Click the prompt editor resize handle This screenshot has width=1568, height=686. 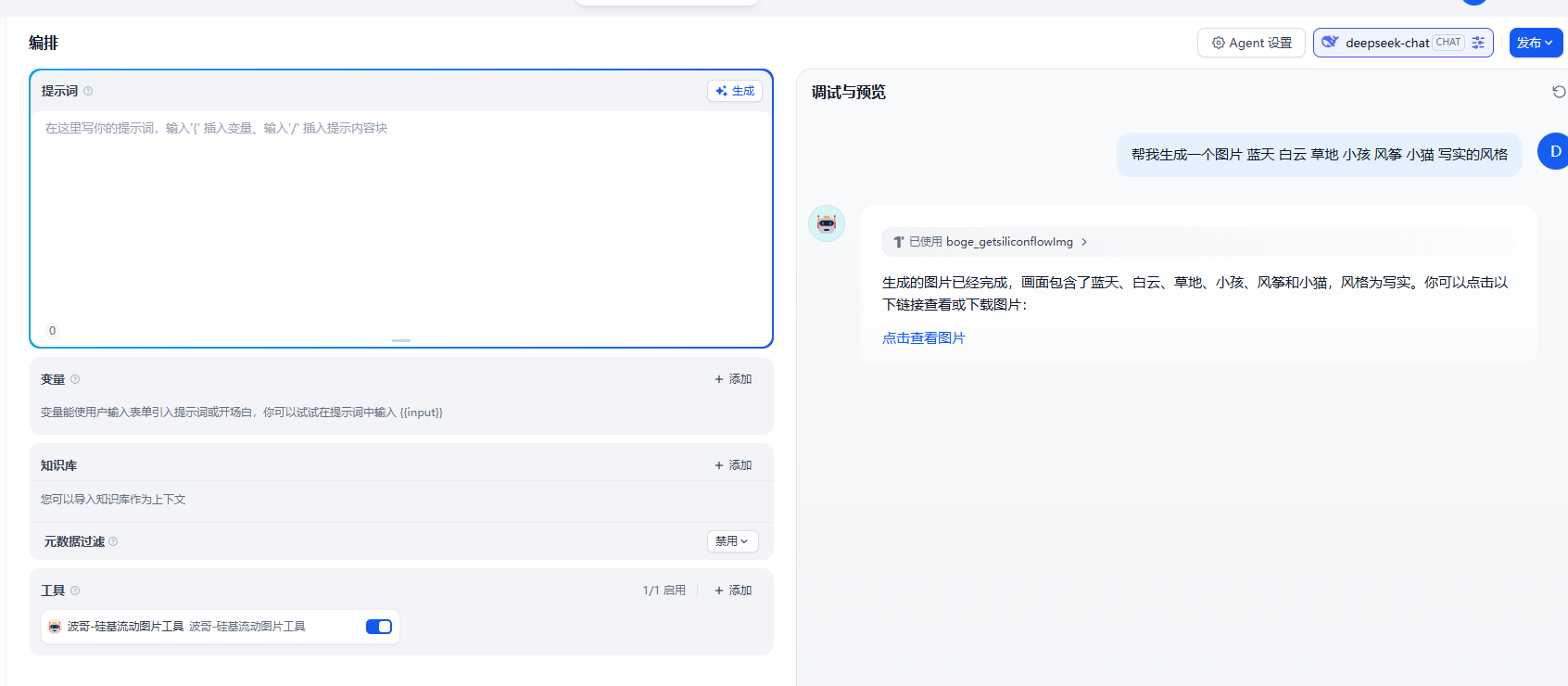(400, 340)
